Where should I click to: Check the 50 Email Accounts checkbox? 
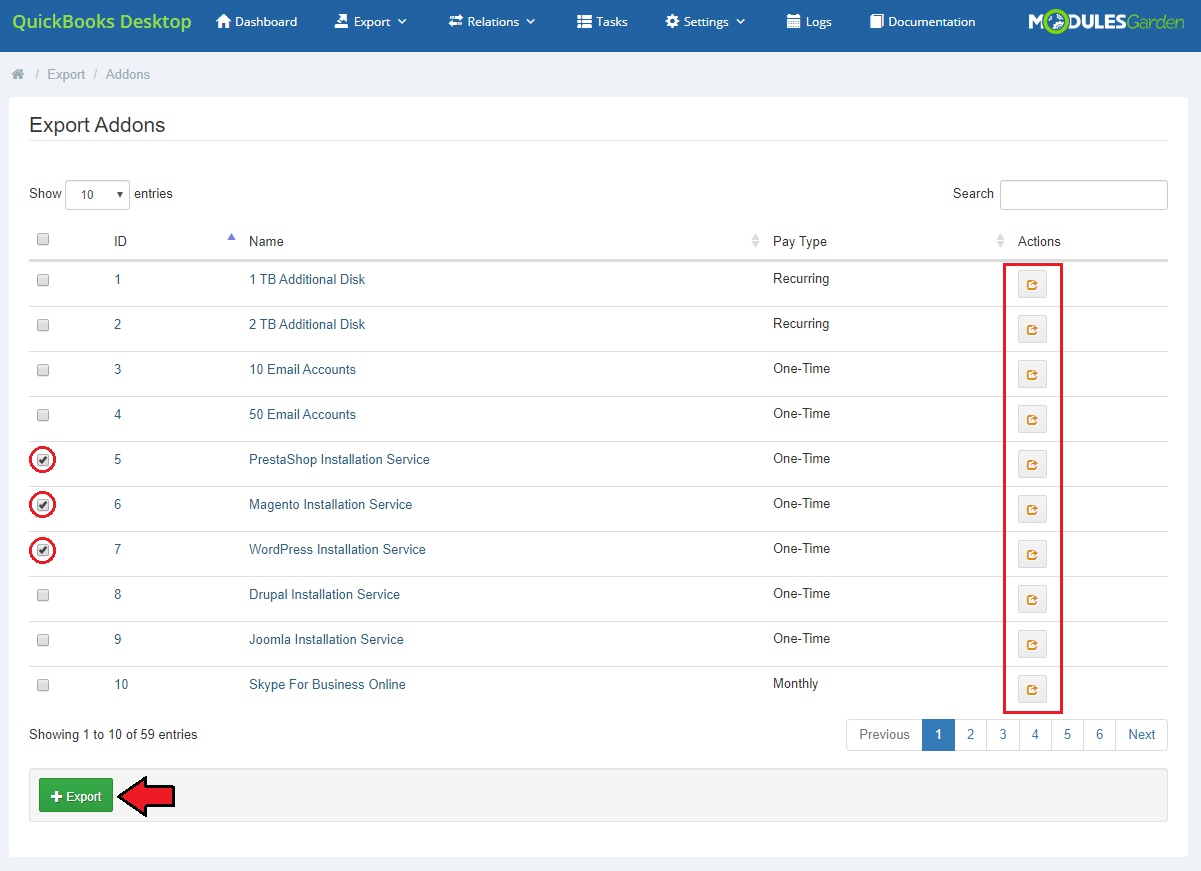[43, 415]
